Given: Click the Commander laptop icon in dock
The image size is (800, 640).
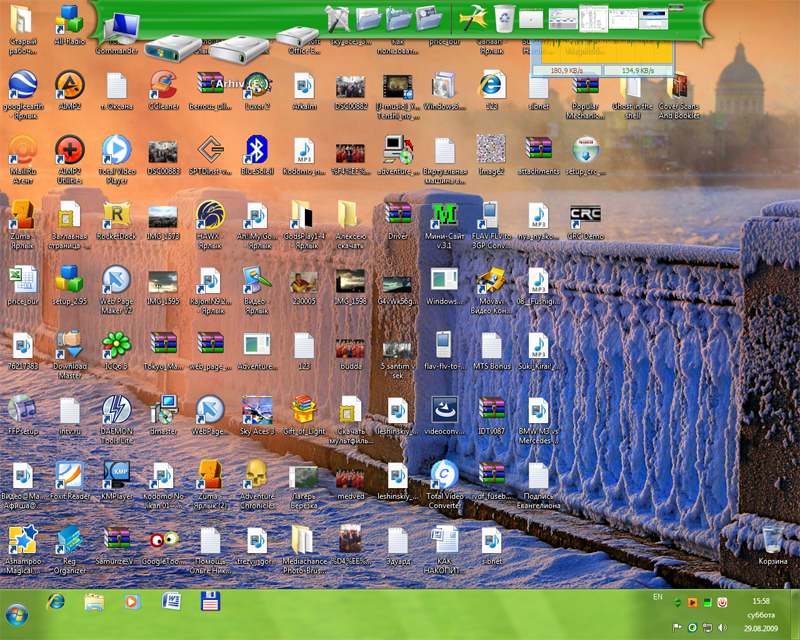Looking at the screenshot, I should (x=122, y=25).
